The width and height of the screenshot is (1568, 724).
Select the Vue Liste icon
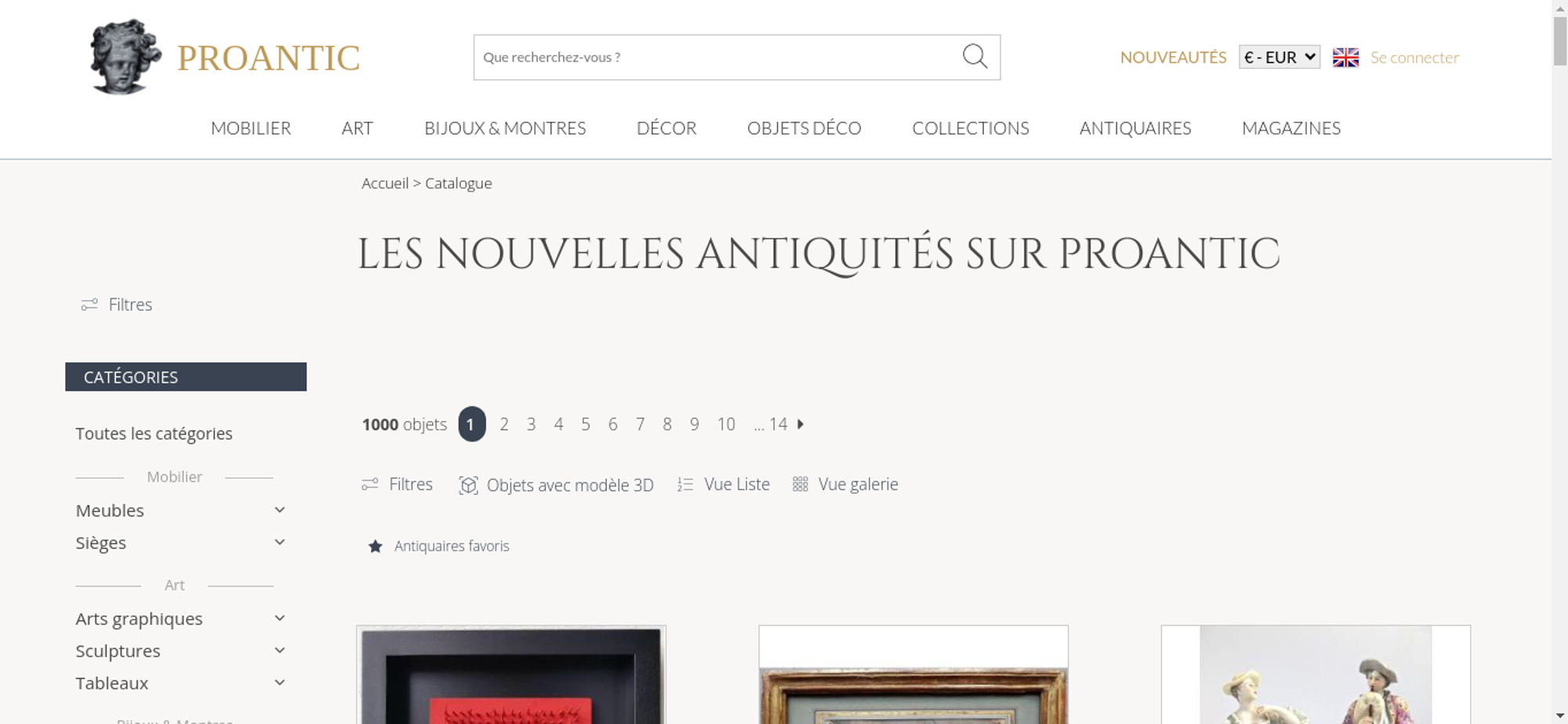point(685,485)
